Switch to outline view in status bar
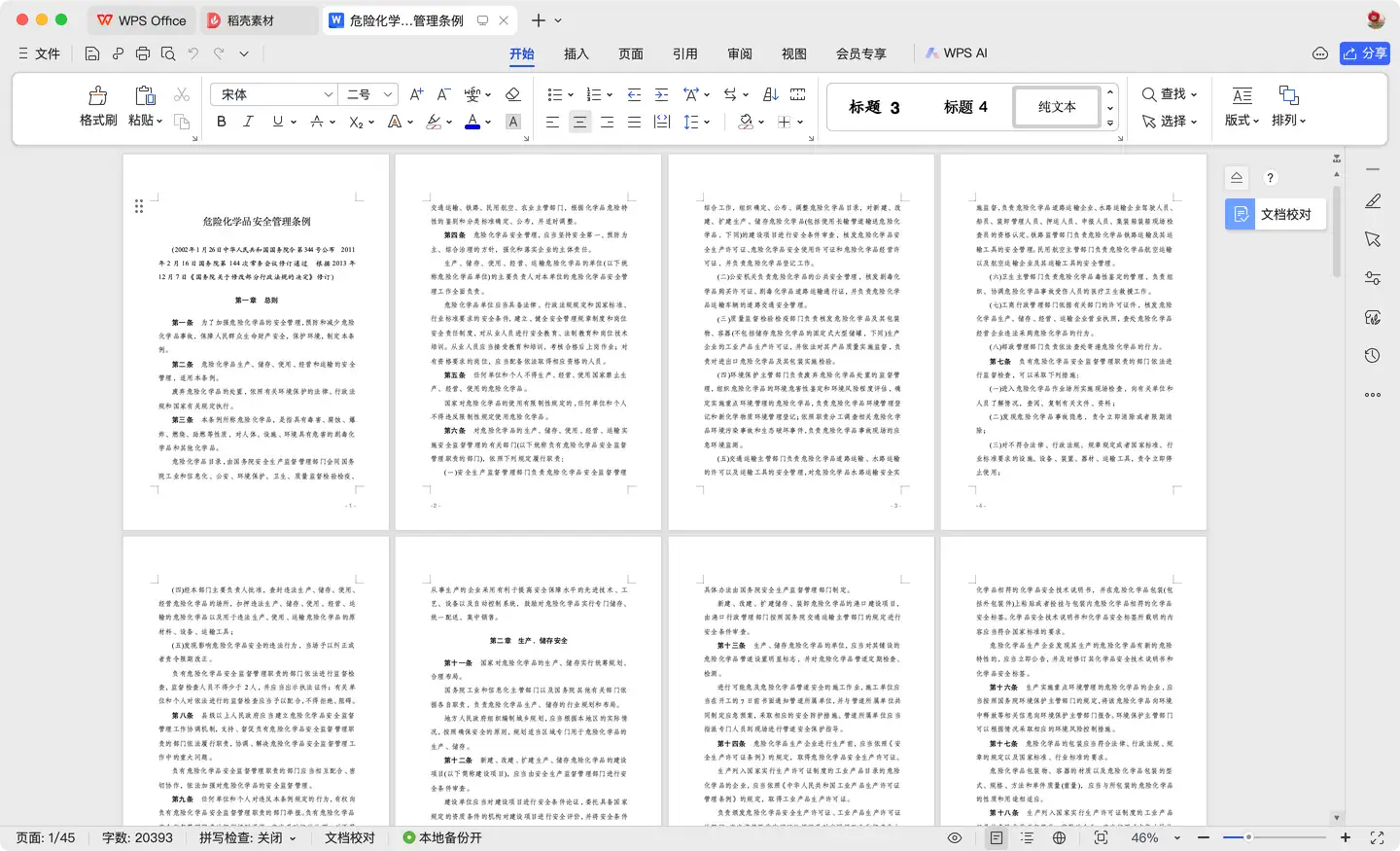Screen dimensions: 1400x851 click(x=1028, y=837)
